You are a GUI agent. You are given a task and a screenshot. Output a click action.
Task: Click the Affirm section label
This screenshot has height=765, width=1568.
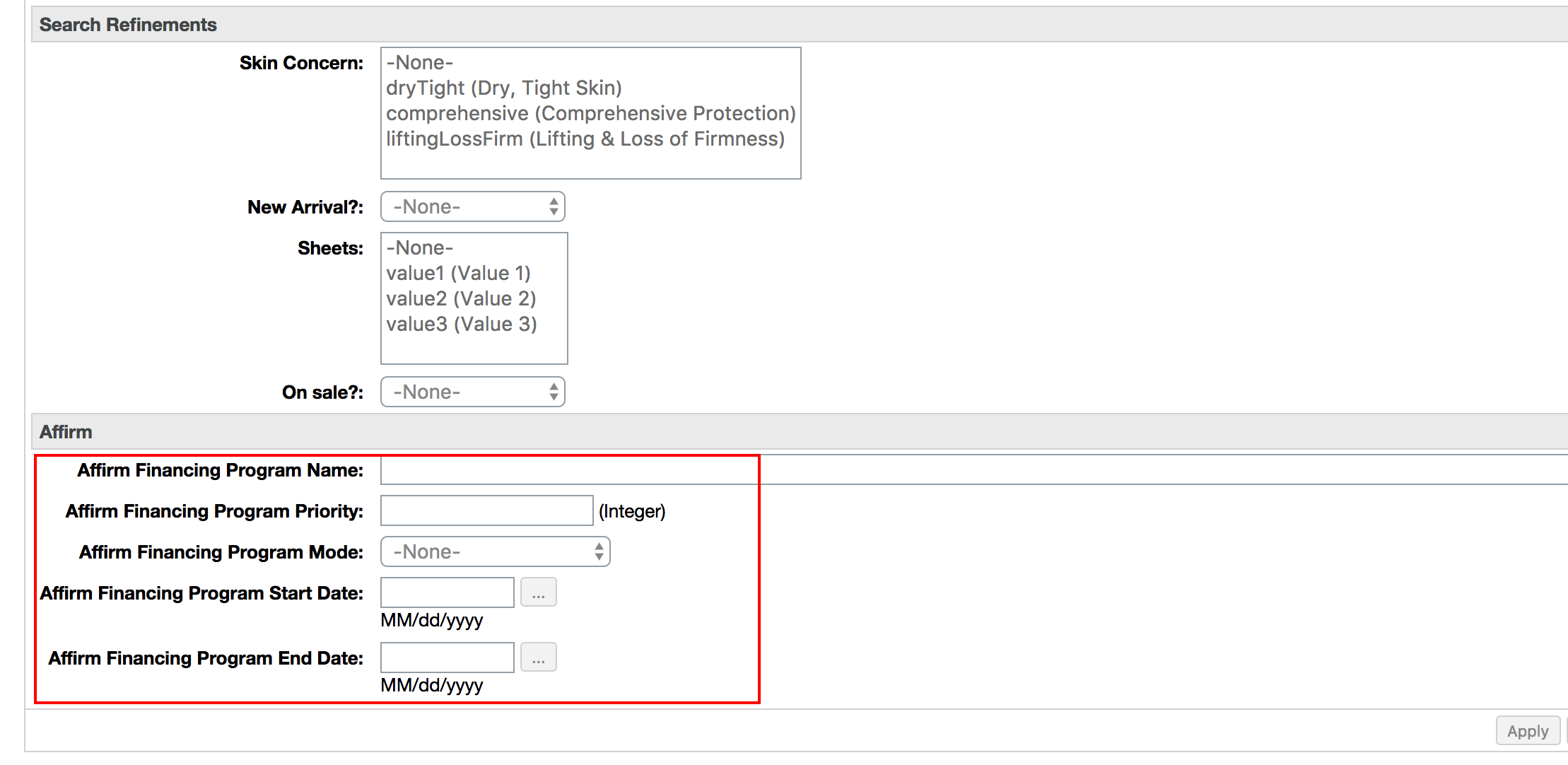click(x=61, y=431)
